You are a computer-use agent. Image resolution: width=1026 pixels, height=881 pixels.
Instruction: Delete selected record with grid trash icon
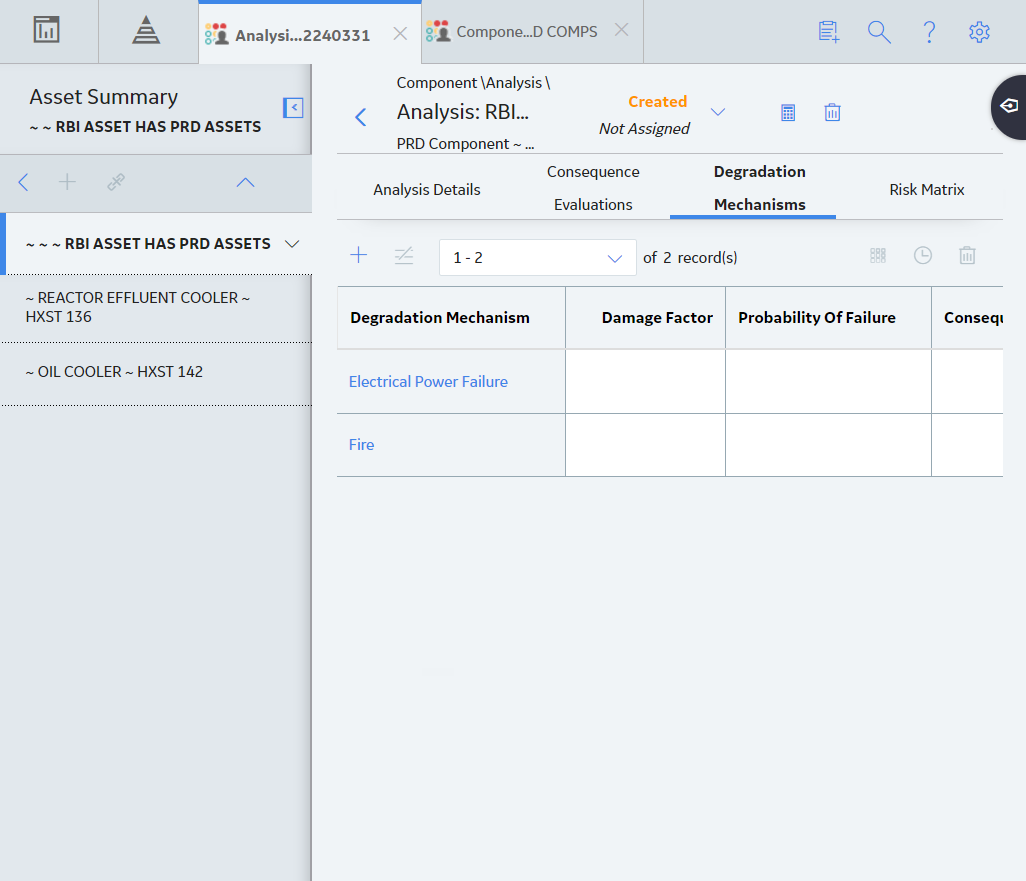(x=967, y=255)
